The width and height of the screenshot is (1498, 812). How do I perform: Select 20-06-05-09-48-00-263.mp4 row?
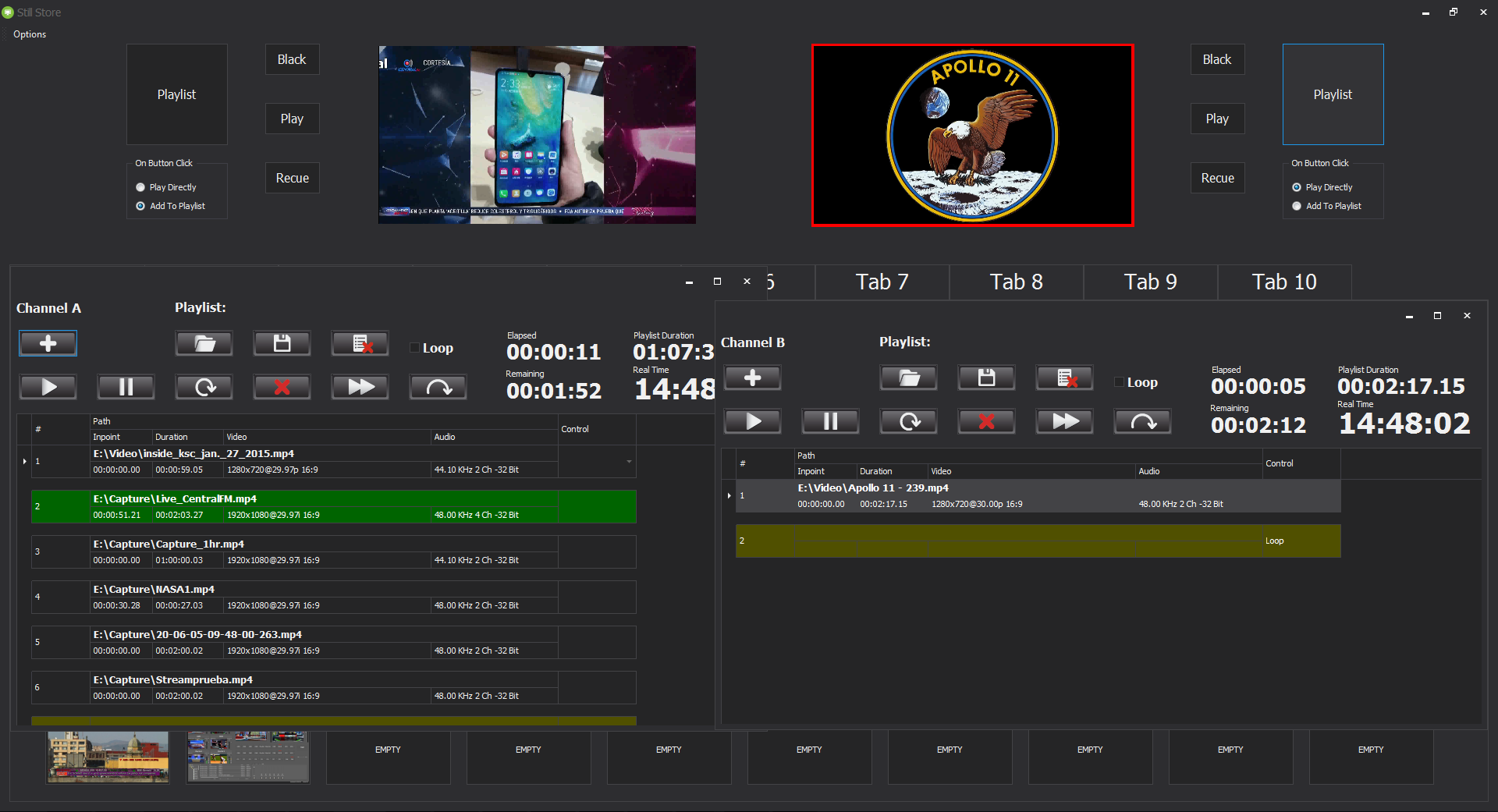(334, 642)
